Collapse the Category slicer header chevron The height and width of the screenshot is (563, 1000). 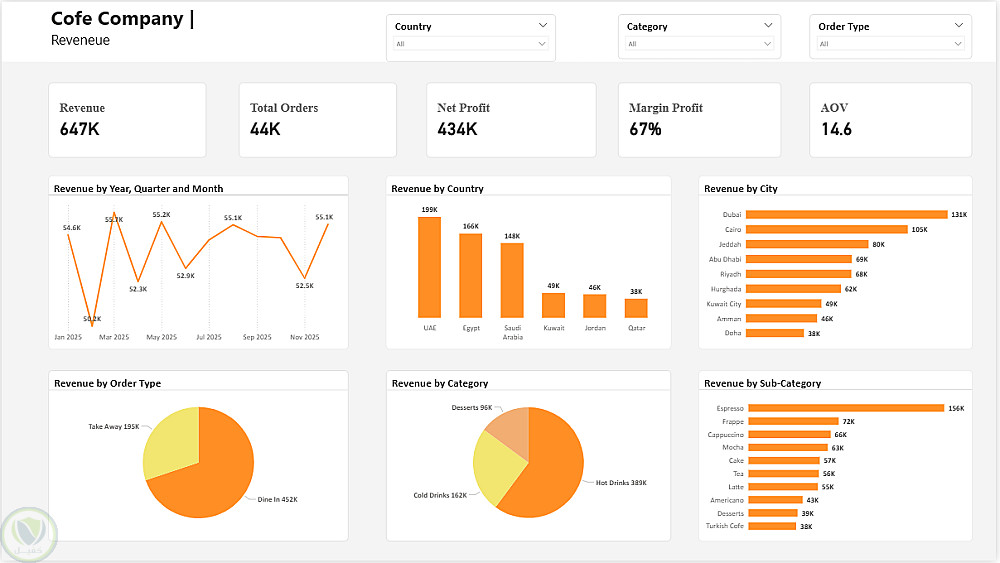click(768, 26)
